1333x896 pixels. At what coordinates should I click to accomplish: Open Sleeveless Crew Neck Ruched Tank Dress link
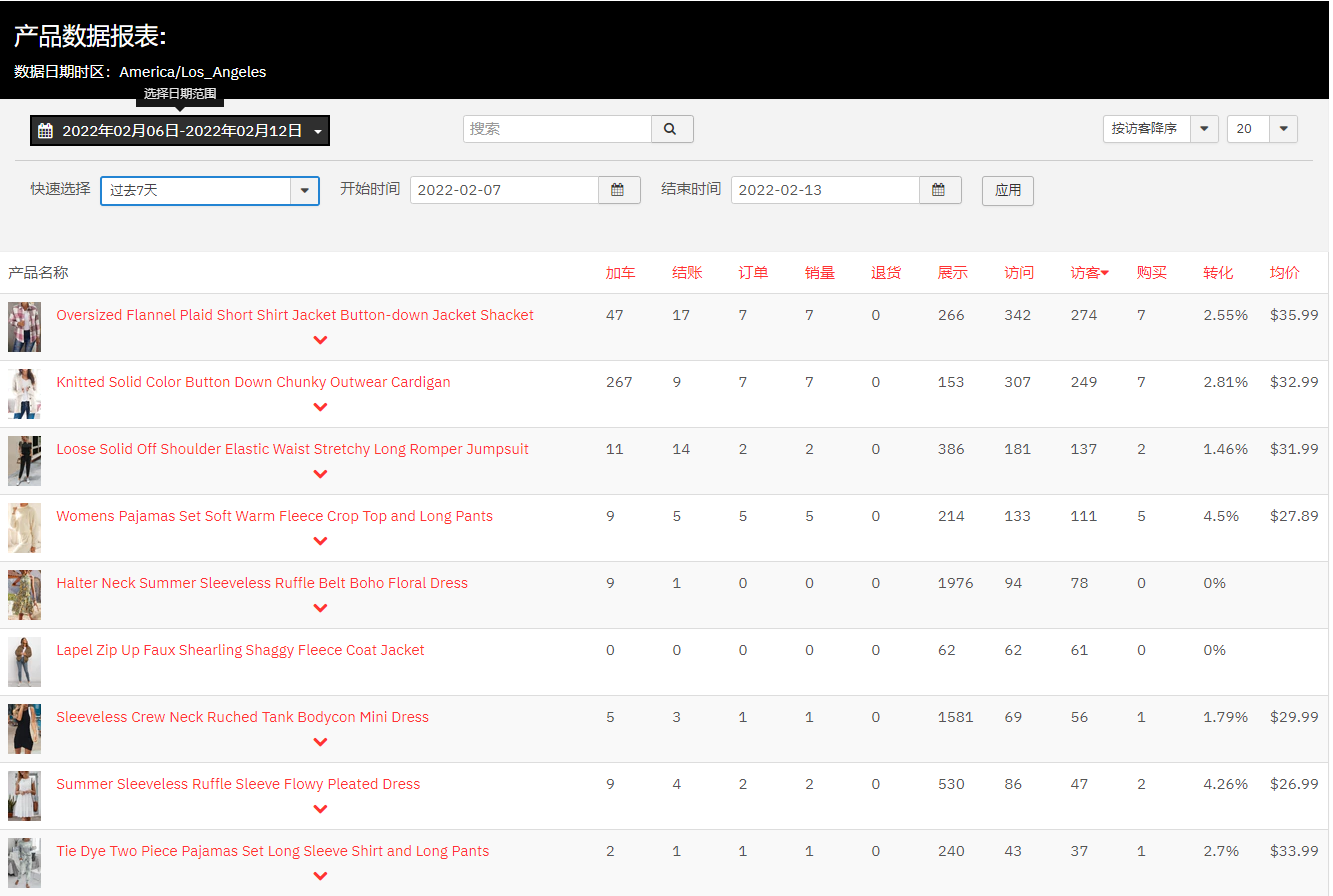coord(242,717)
